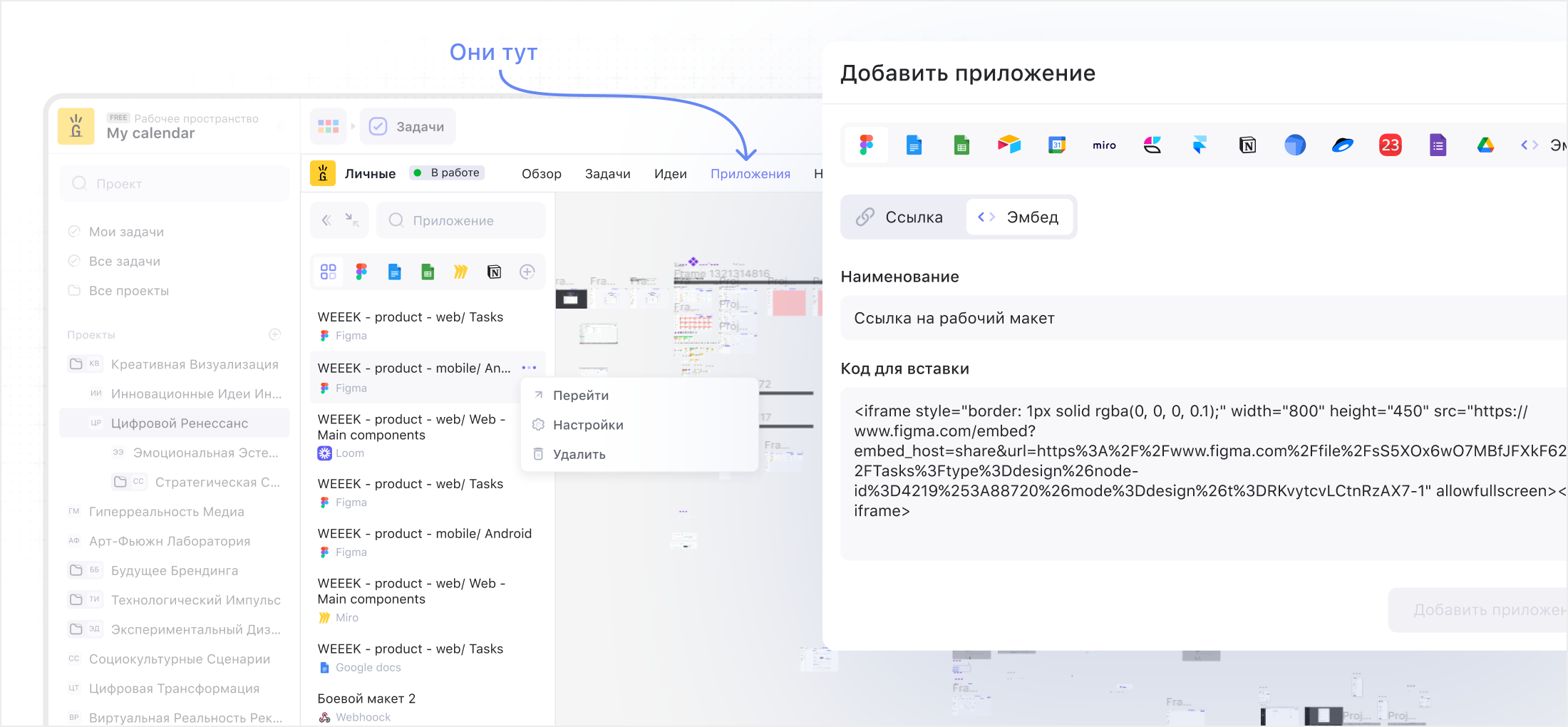Screen dimensions: 1568x727
Task: Open Все задачи in the sidebar
Action: click(175, 261)
